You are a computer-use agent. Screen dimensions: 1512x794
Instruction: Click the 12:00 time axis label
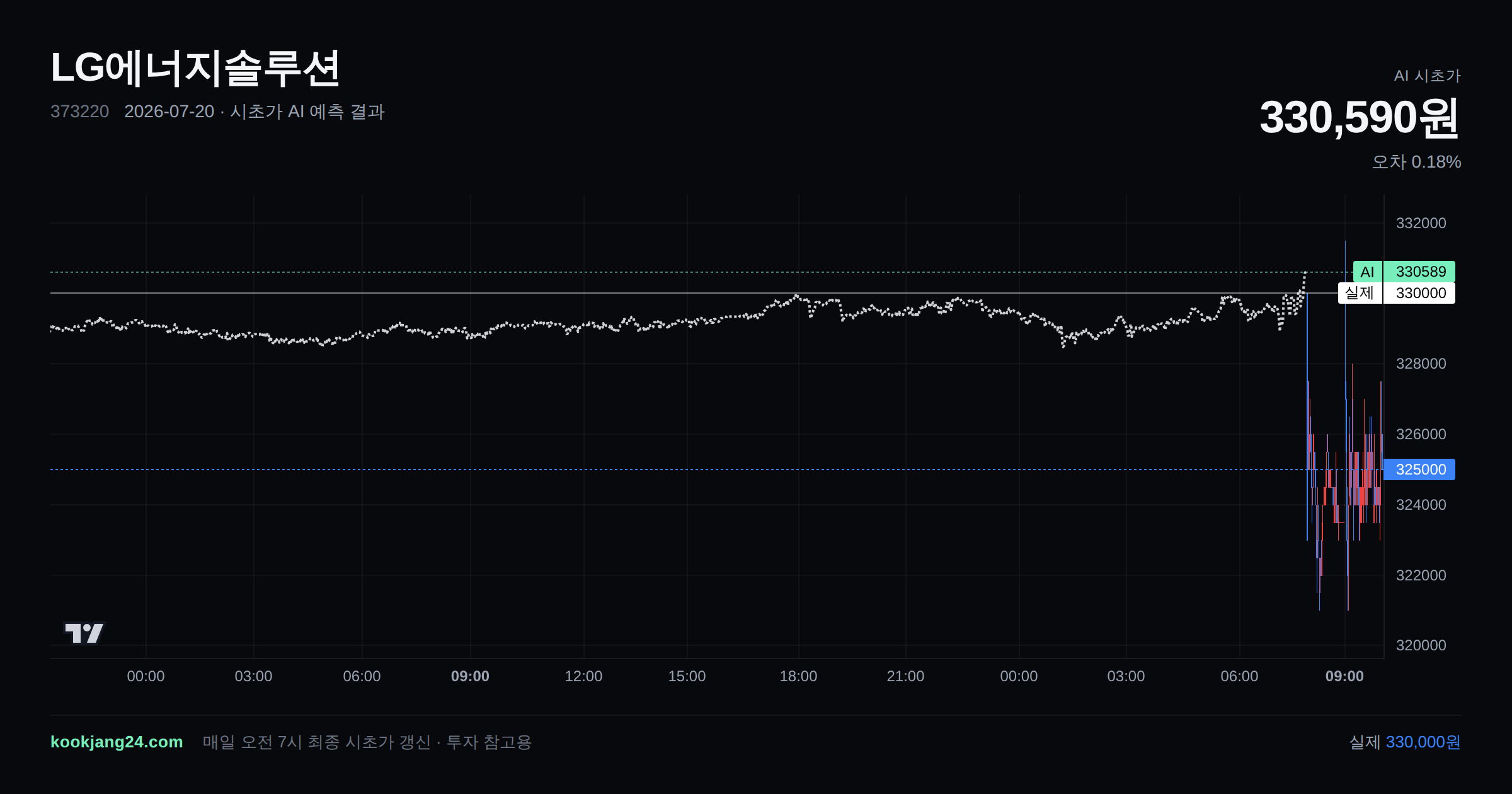pos(583,676)
